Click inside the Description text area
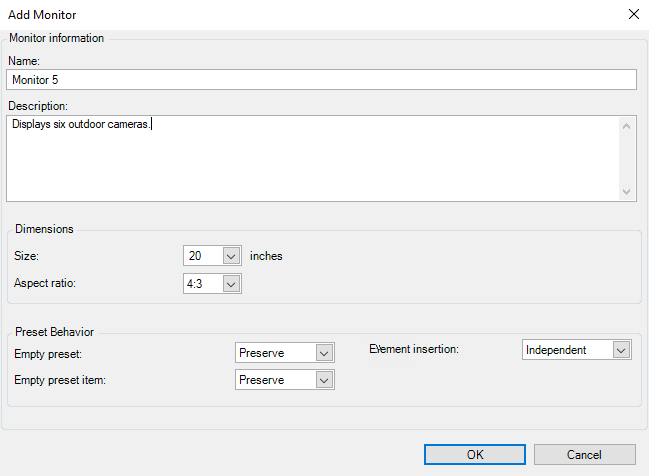Image resolution: width=649 pixels, height=476 pixels. [x=312, y=158]
